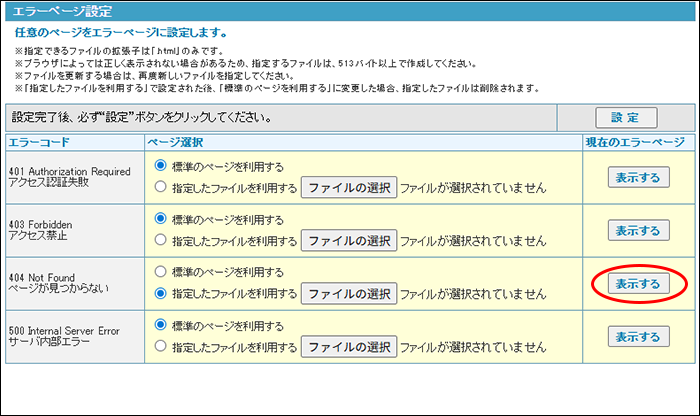Show current 401 error page with 表示する
700x416 pixels.
pyautogui.click(x=638, y=177)
